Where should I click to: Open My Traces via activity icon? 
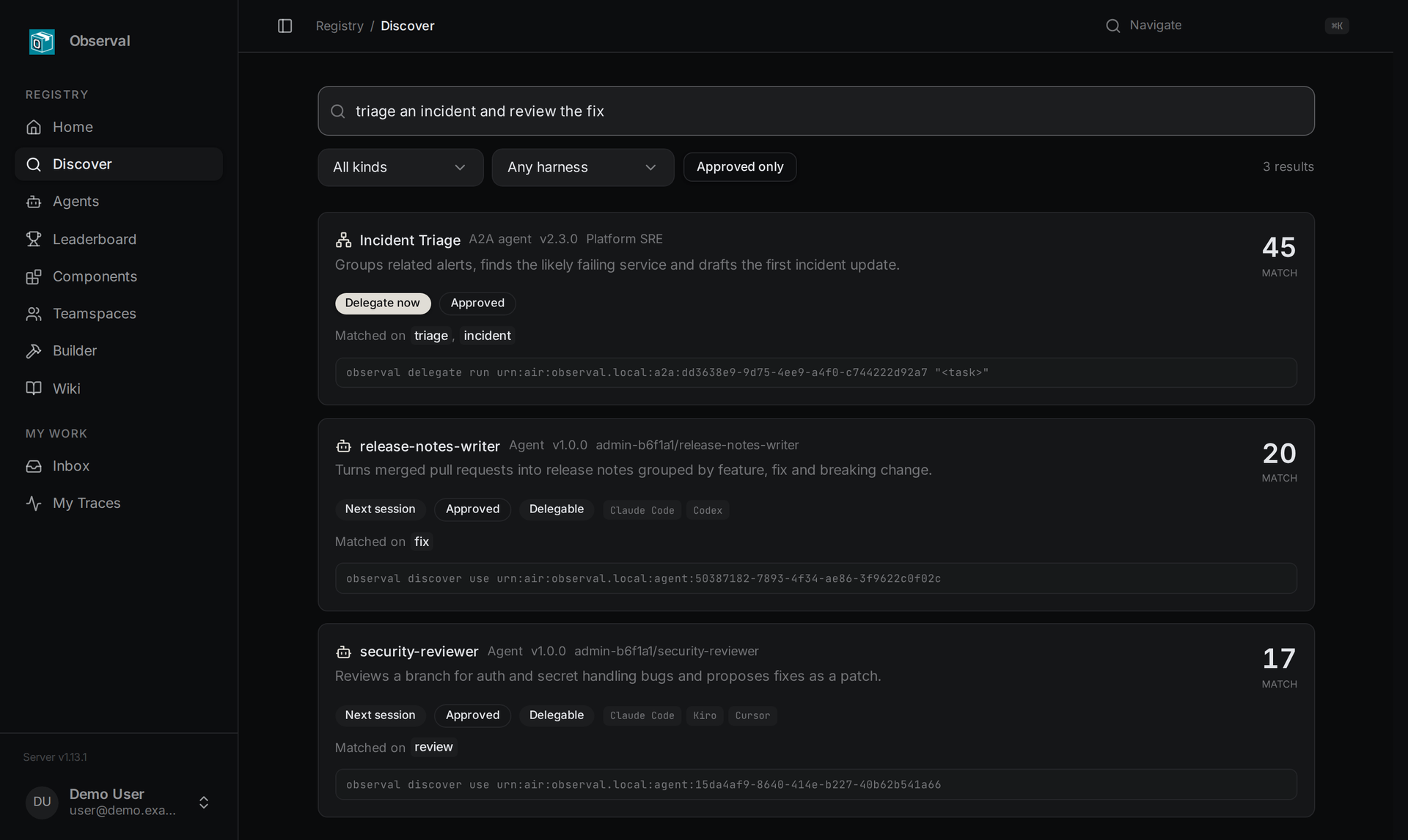coord(34,503)
